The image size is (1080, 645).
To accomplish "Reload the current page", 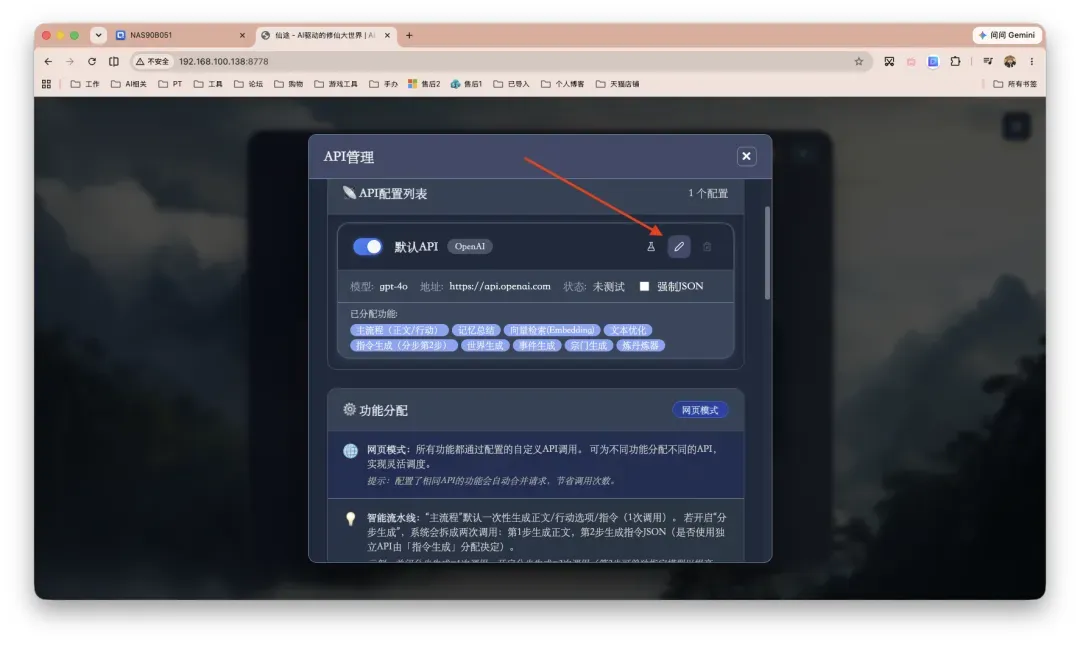I will coord(92,61).
